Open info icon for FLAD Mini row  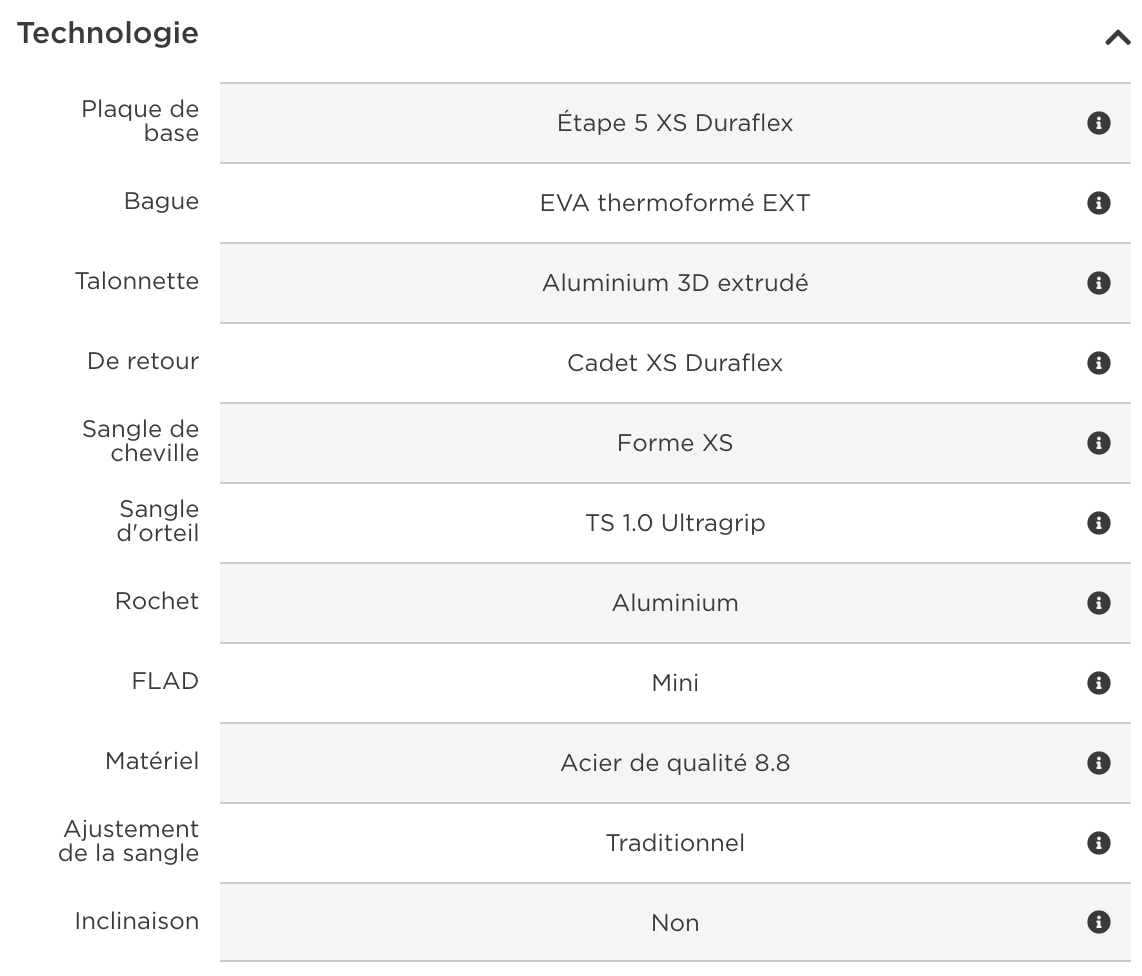[x=1098, y=683]
